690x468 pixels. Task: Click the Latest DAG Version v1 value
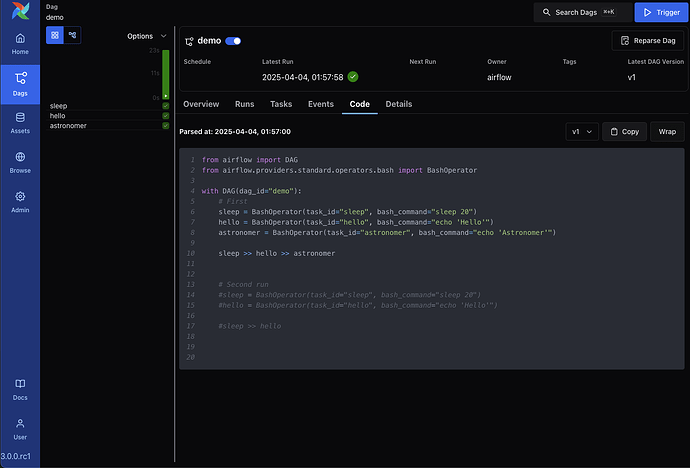tap(631, 77)
